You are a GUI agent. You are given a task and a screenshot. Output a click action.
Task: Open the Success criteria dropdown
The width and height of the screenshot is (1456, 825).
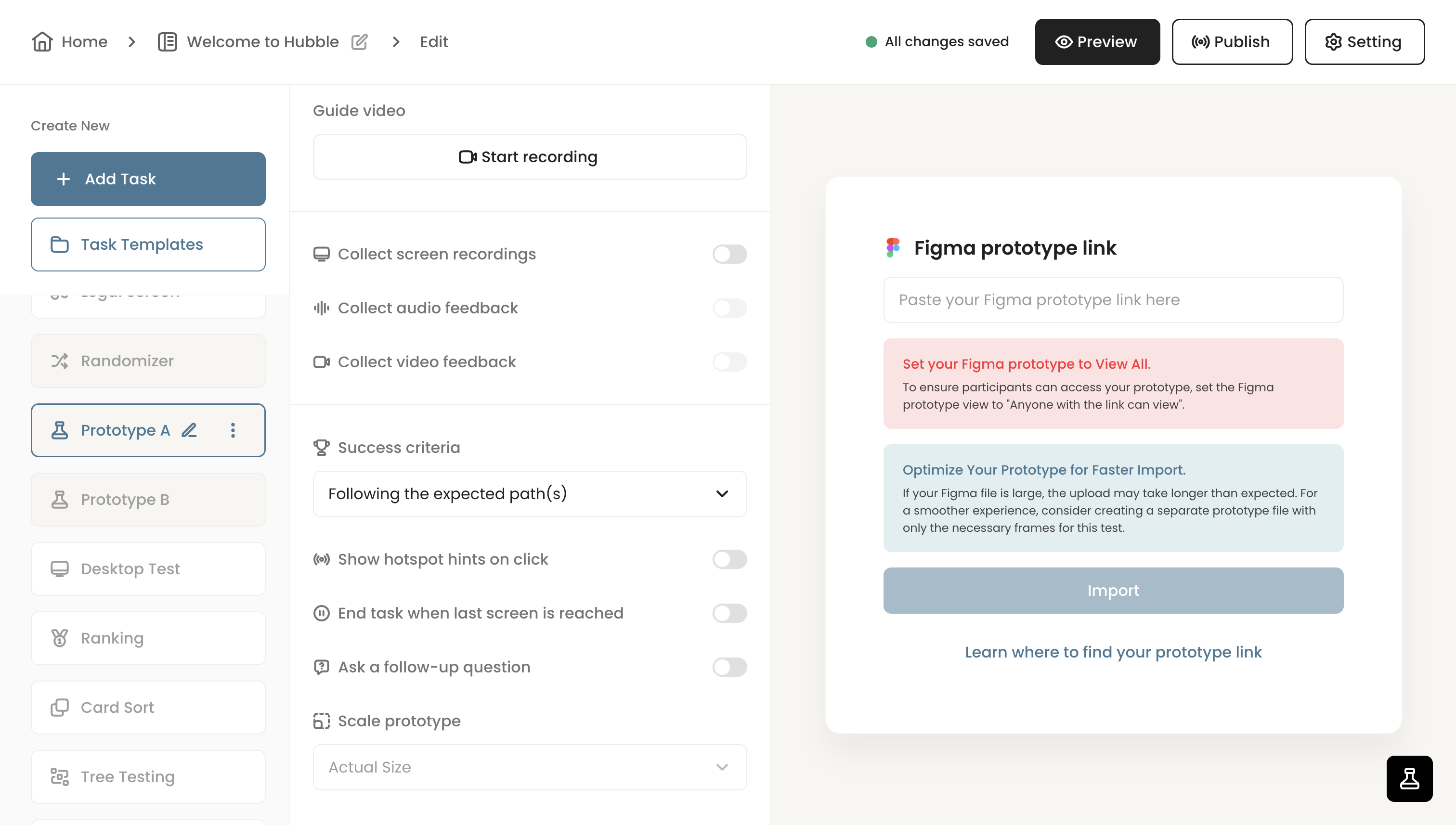pyautogui.click(x=529, y=493)
